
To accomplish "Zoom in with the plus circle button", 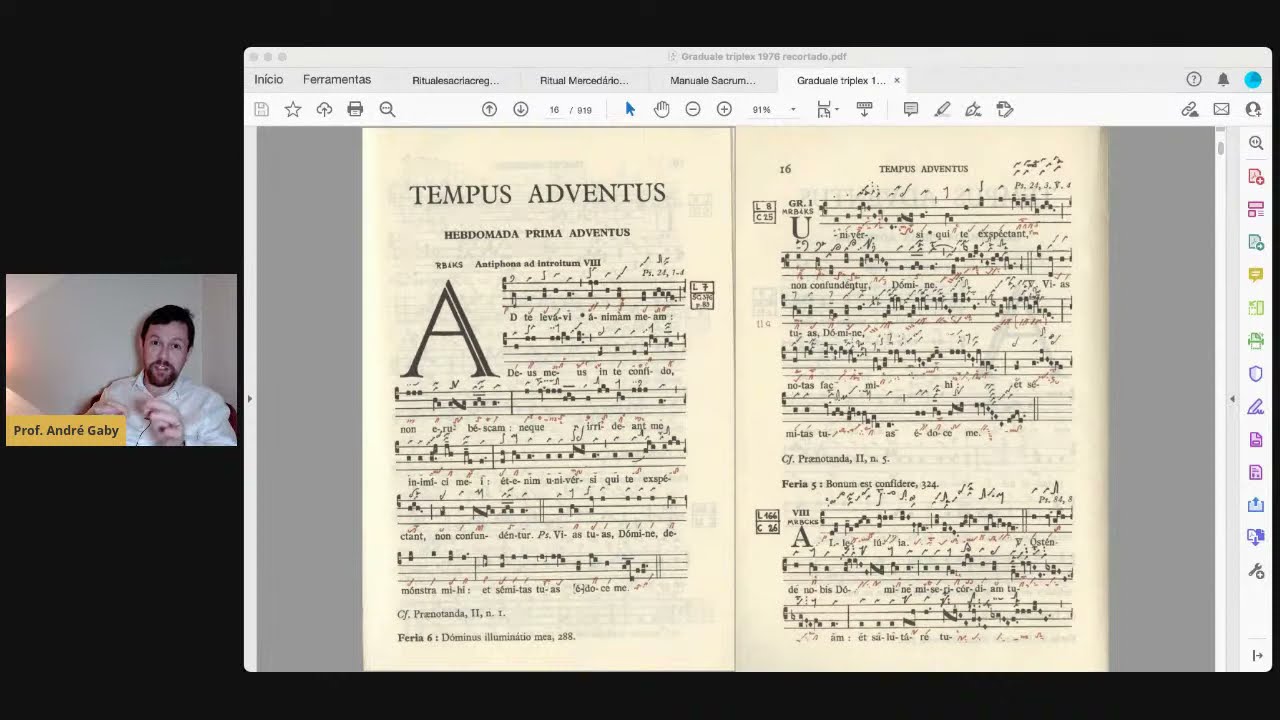I will click(x=724, y=109).
